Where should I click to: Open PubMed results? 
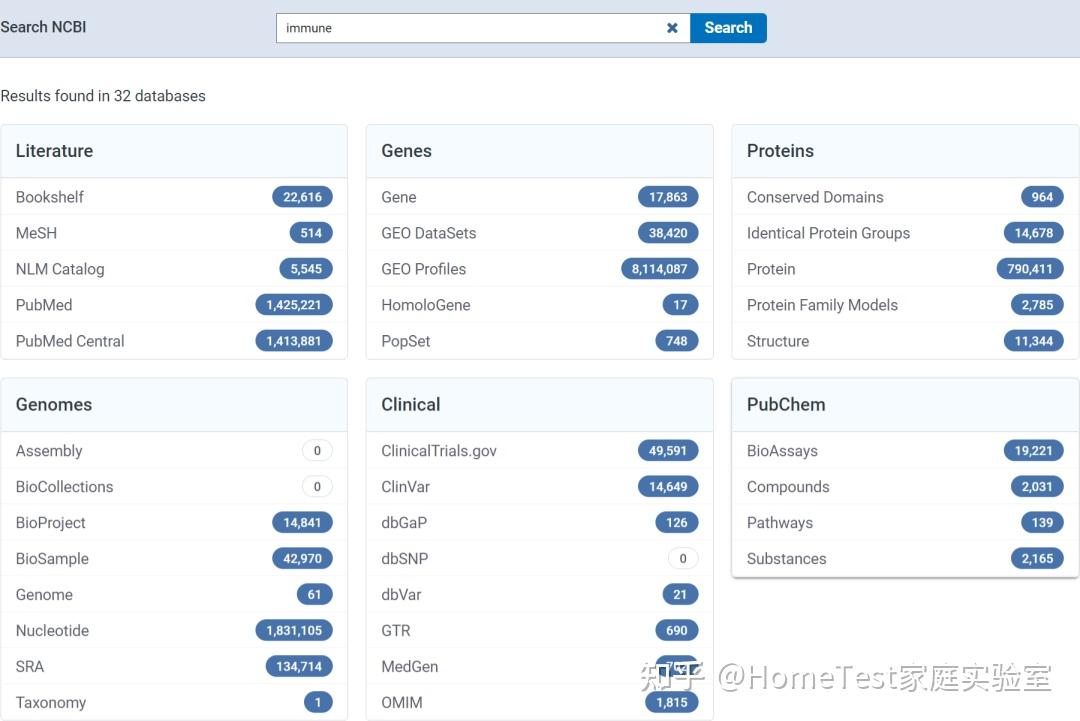click(x=44, y=305)
